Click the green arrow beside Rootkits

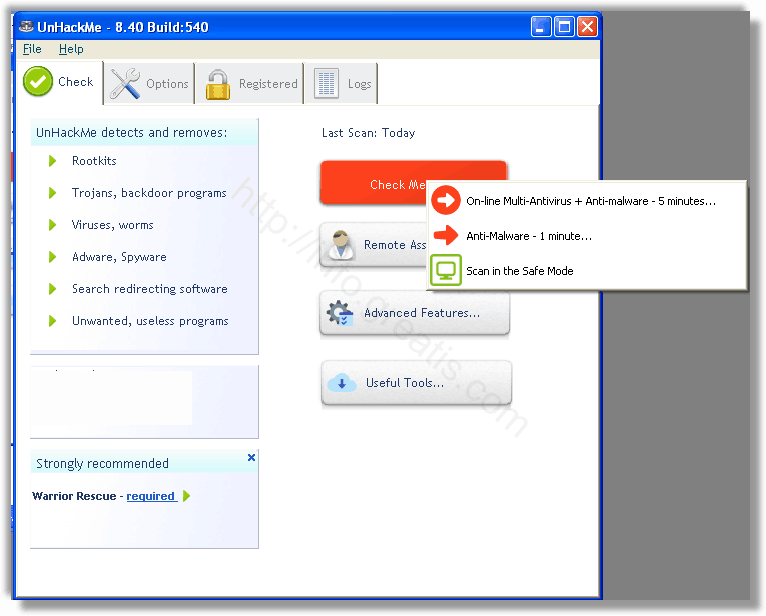53,161
